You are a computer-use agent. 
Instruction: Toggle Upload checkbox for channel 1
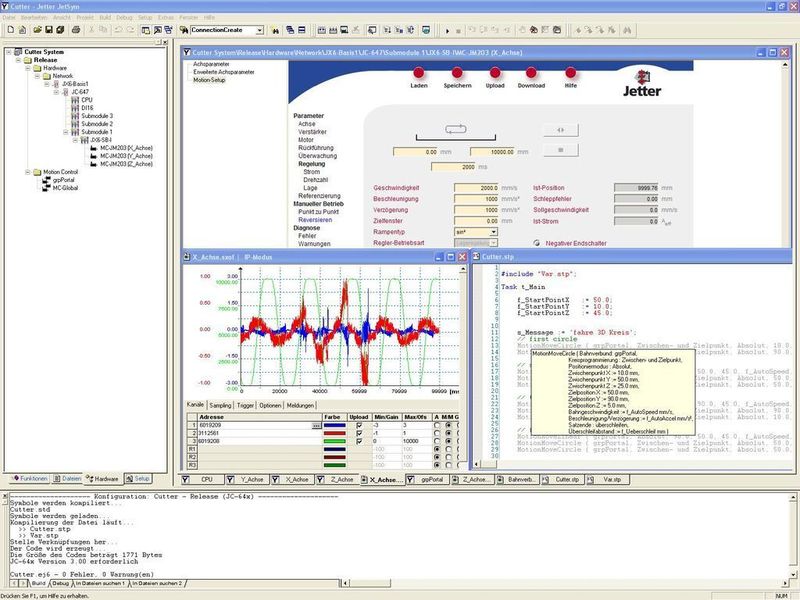(x=359, y=425)
